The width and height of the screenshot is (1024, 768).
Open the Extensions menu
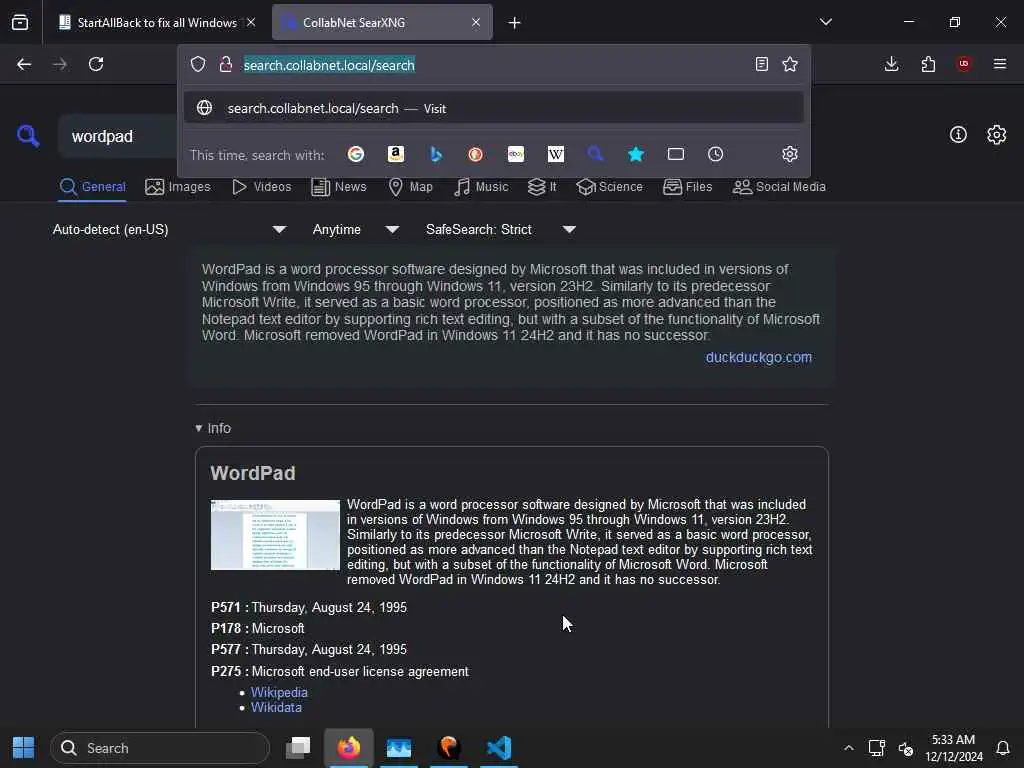click(x=928, y=64)
